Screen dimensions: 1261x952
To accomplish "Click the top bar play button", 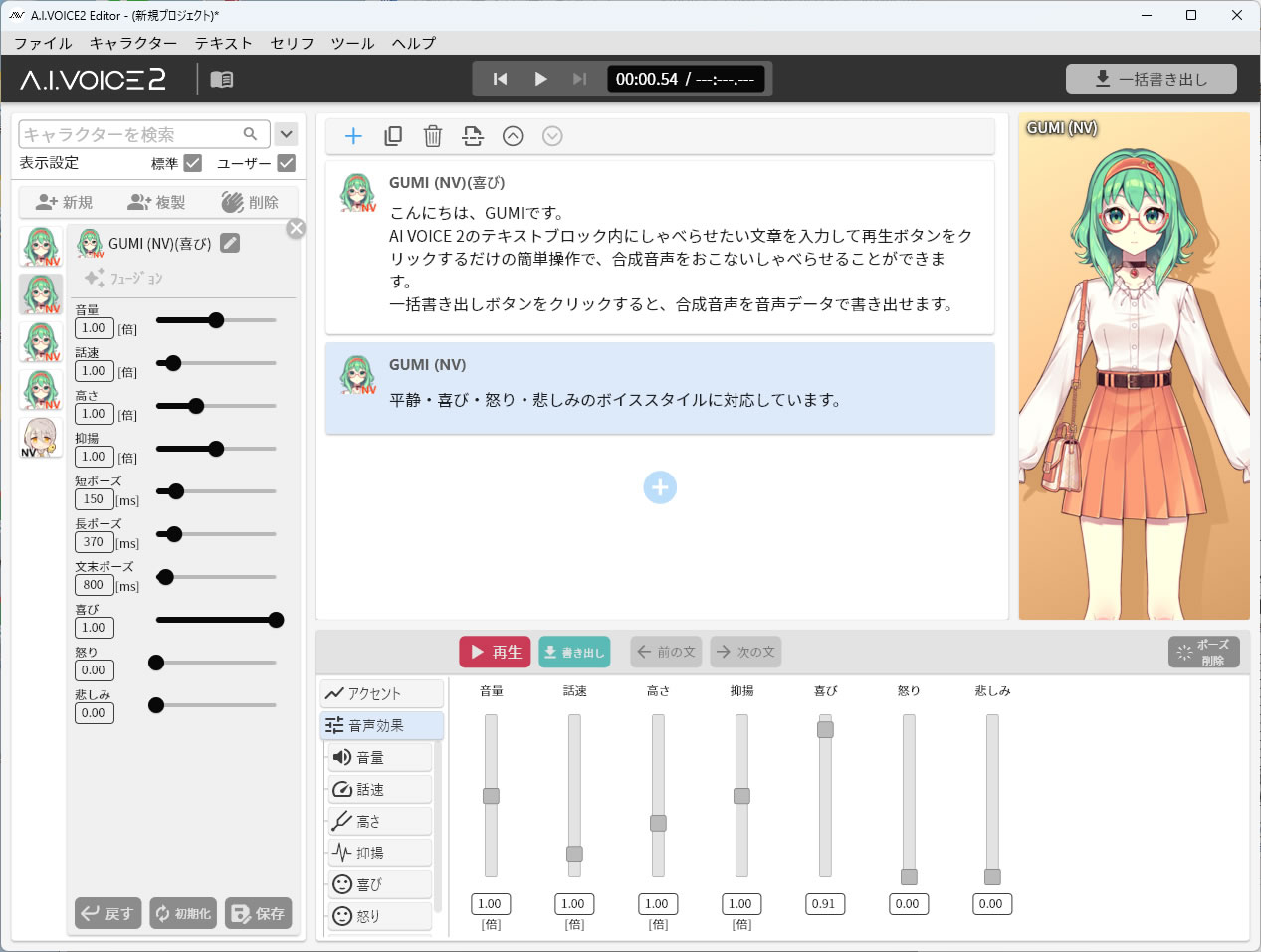I will coord(540,79).
